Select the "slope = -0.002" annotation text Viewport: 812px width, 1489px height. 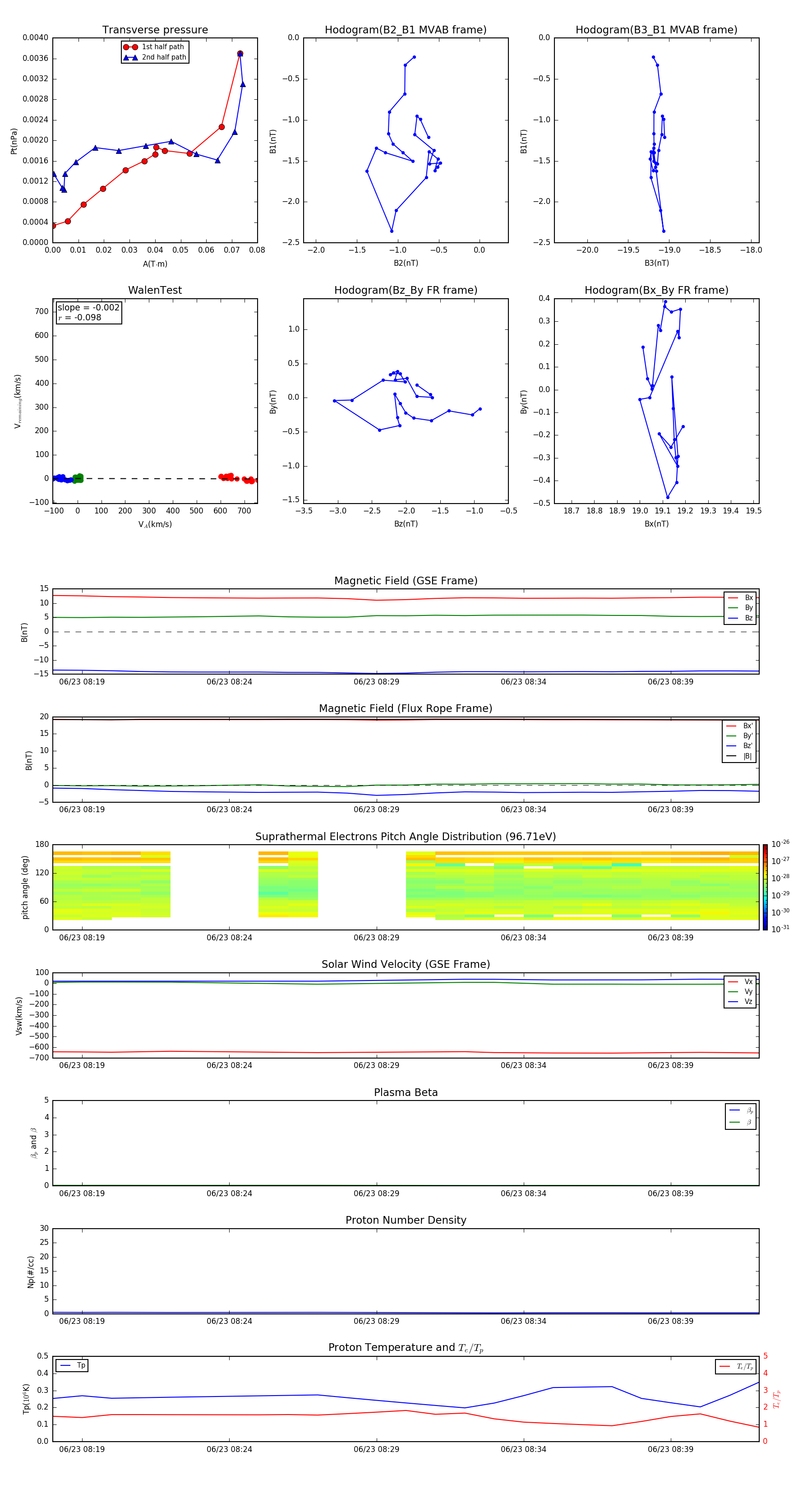88,308
